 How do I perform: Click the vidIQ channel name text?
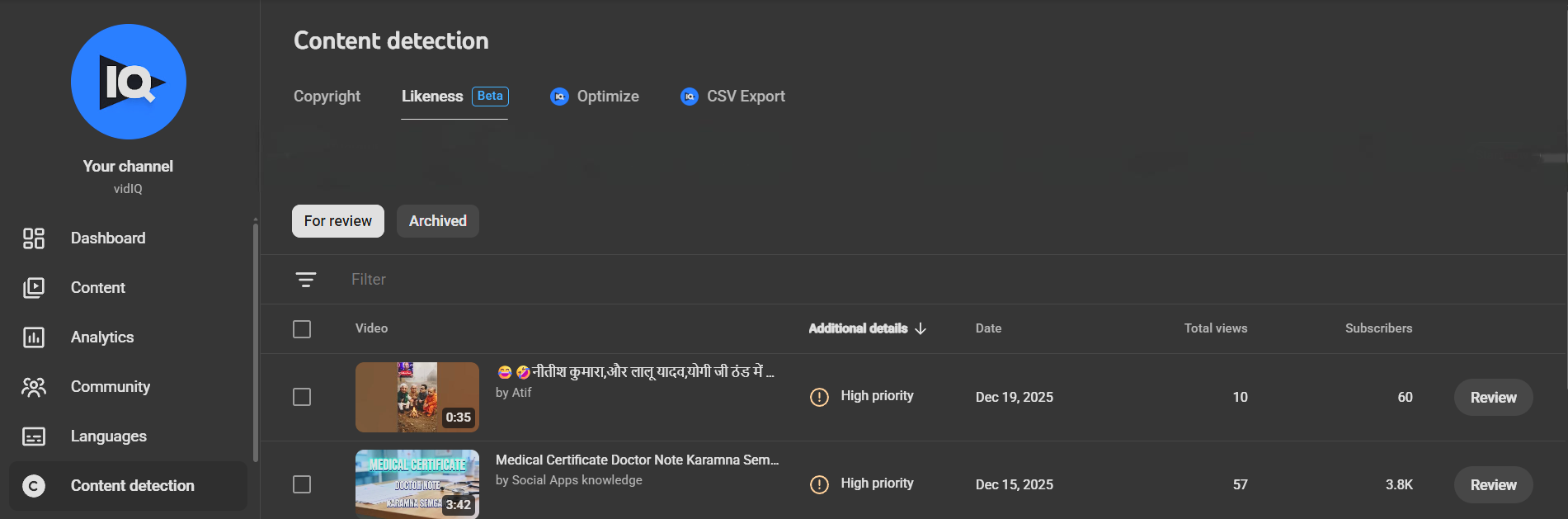(x=128, y=189)
